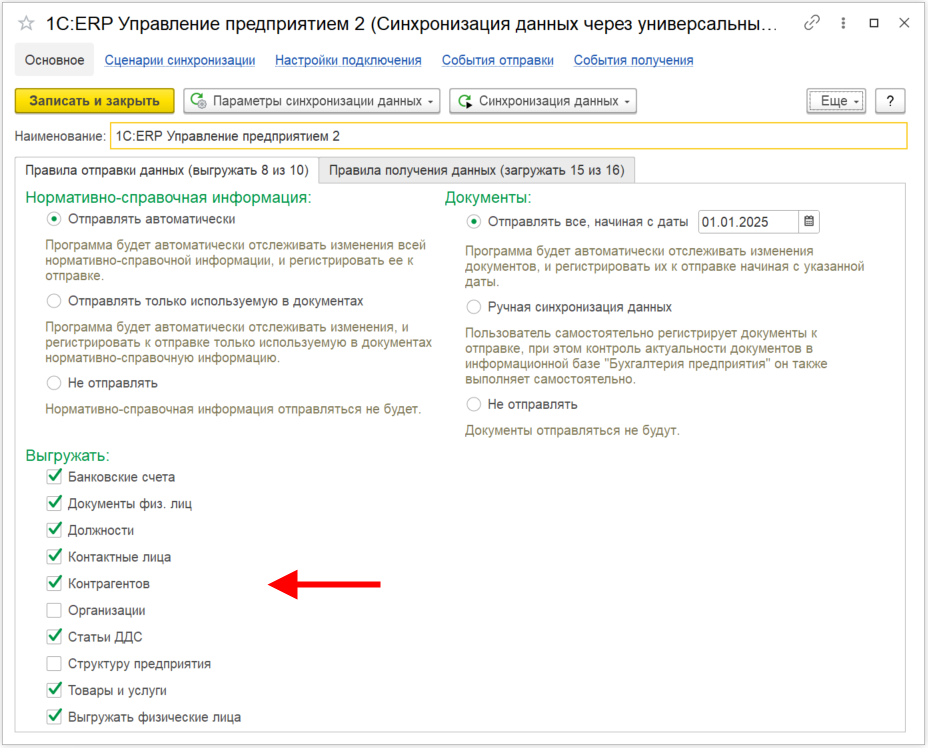Select the Основное section
The image size is (928, 748).
(54, 60)
